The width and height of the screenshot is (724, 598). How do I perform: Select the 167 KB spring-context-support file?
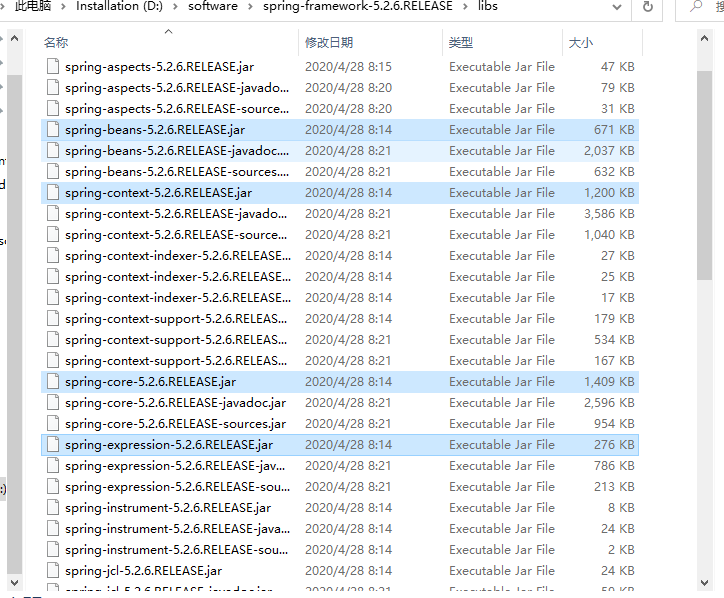340,361
